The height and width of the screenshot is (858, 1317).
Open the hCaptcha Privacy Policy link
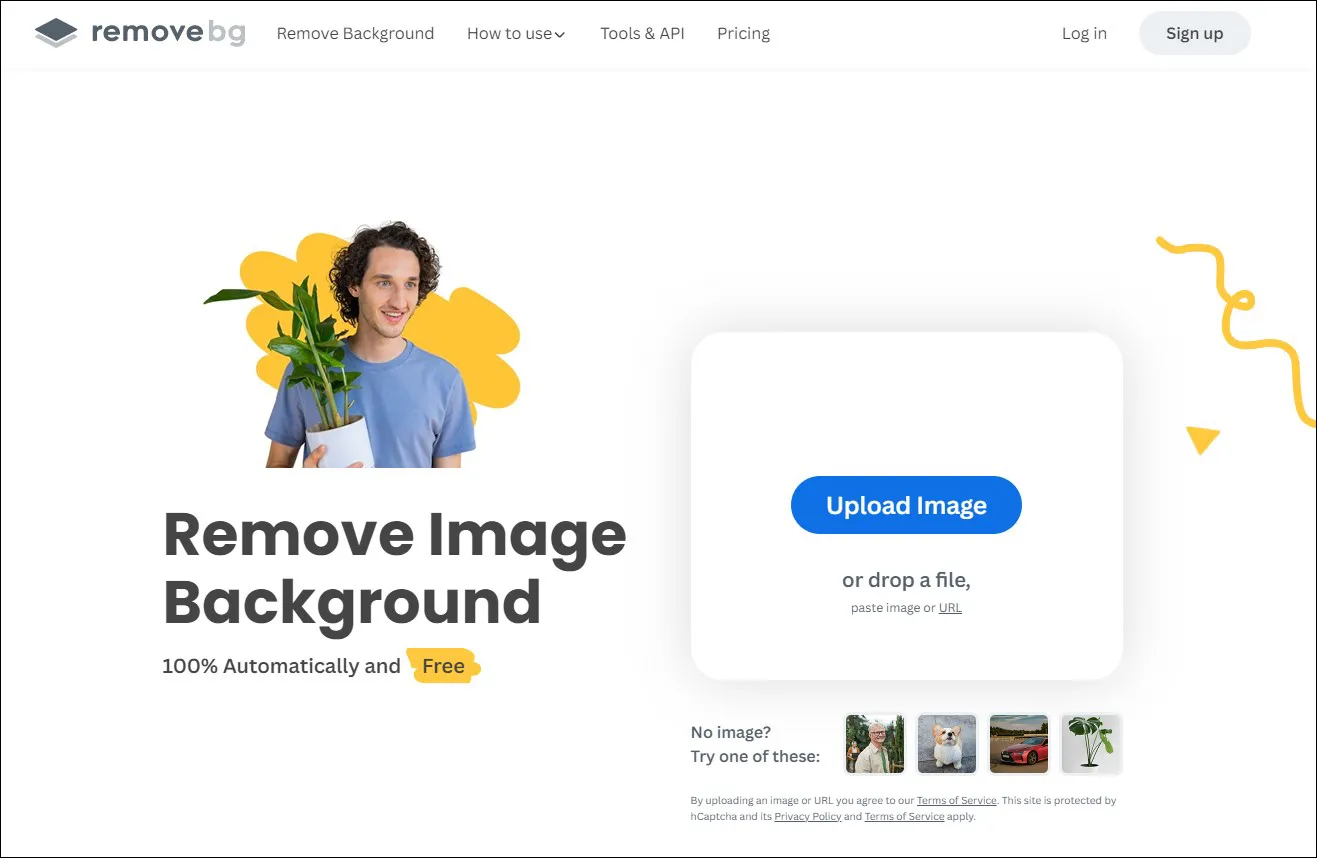(807, 817)
